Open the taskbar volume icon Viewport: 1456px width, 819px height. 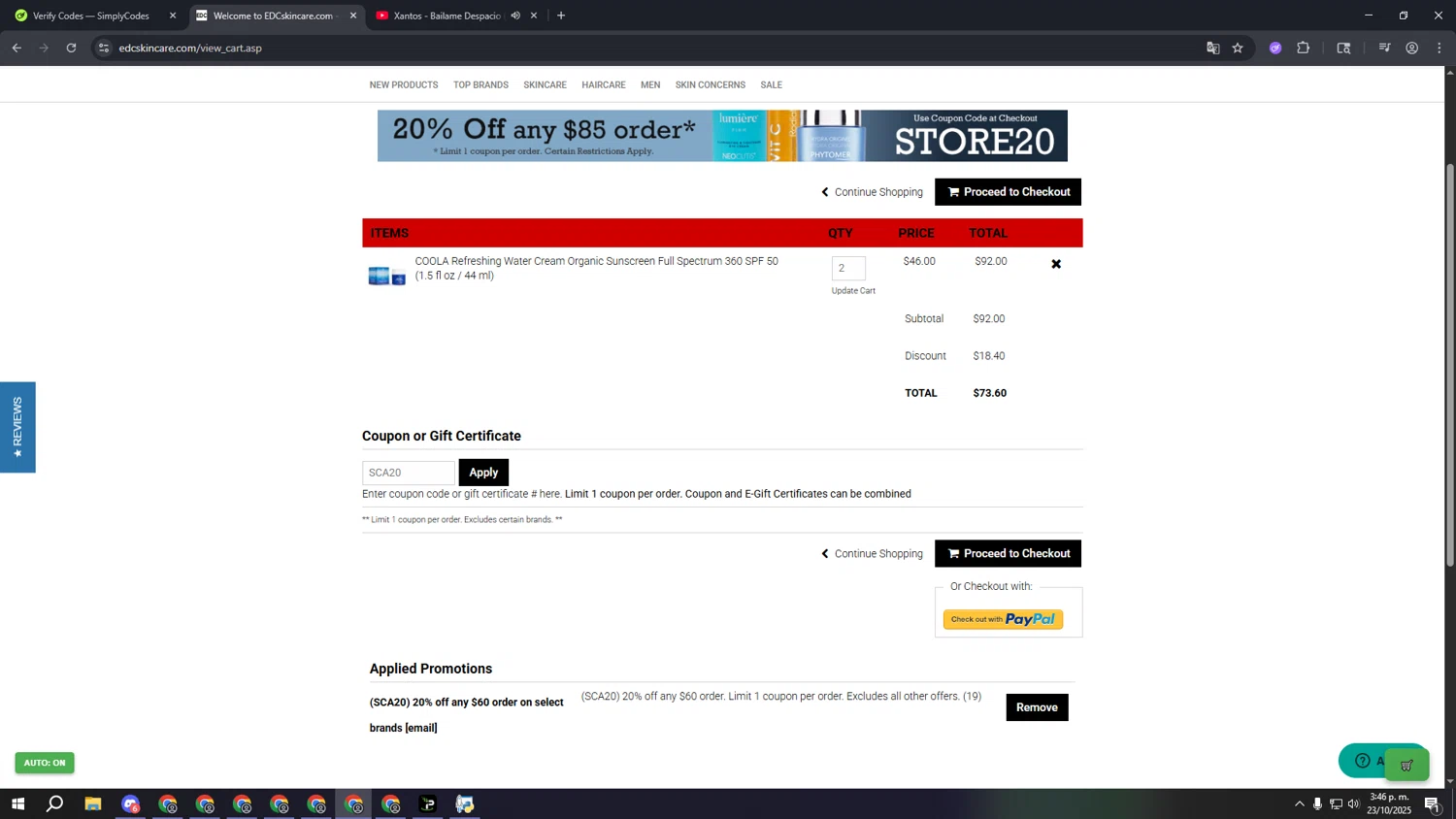tap(1354, 803)
